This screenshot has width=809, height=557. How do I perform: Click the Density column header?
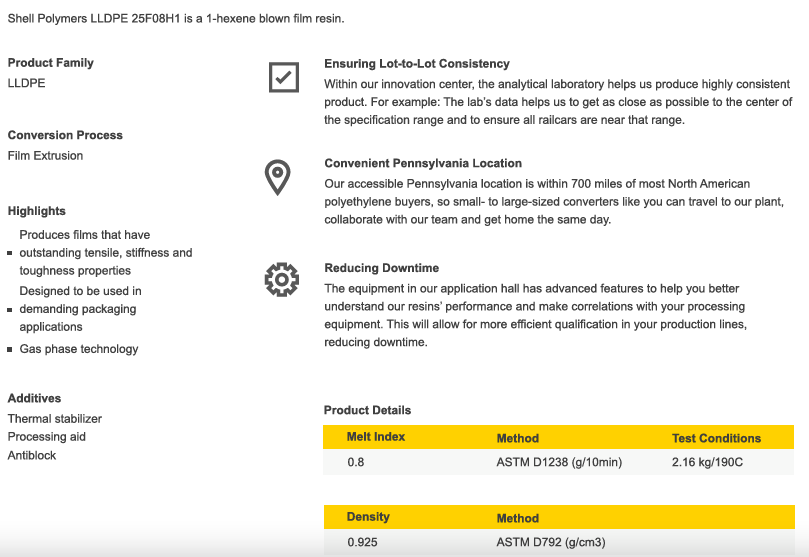[x=368, y=517]
